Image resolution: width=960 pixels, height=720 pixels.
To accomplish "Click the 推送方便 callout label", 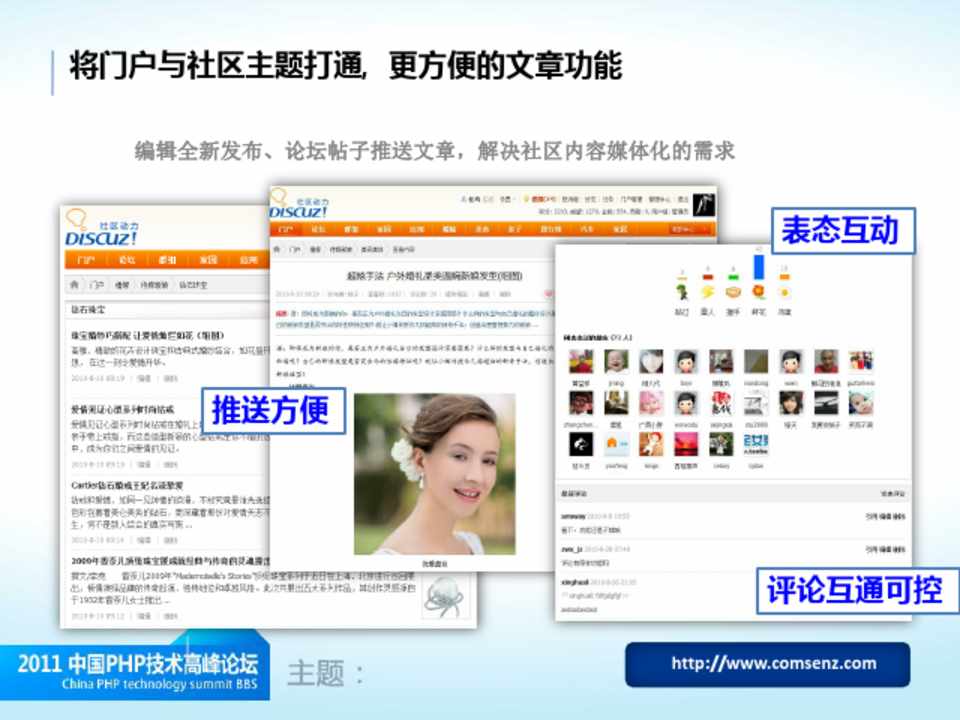I will (x=272, y=411).
